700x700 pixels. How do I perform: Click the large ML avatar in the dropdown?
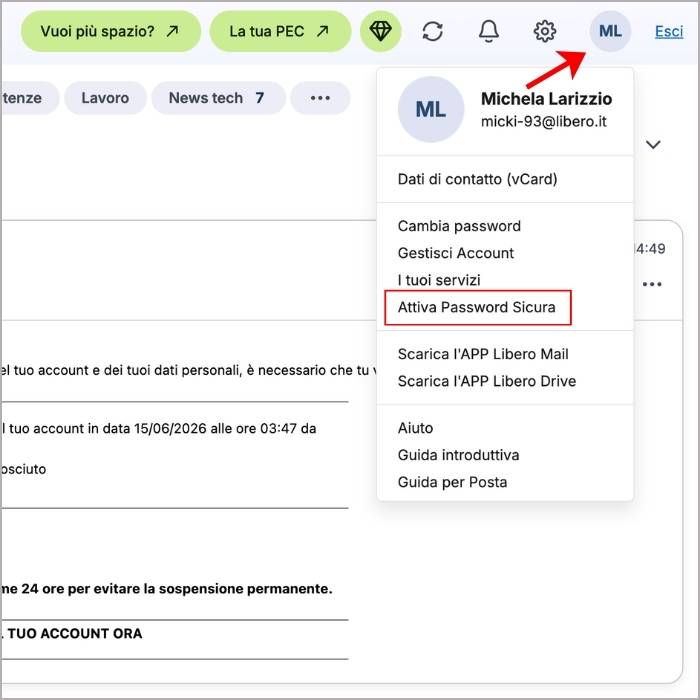coord(431,109)
